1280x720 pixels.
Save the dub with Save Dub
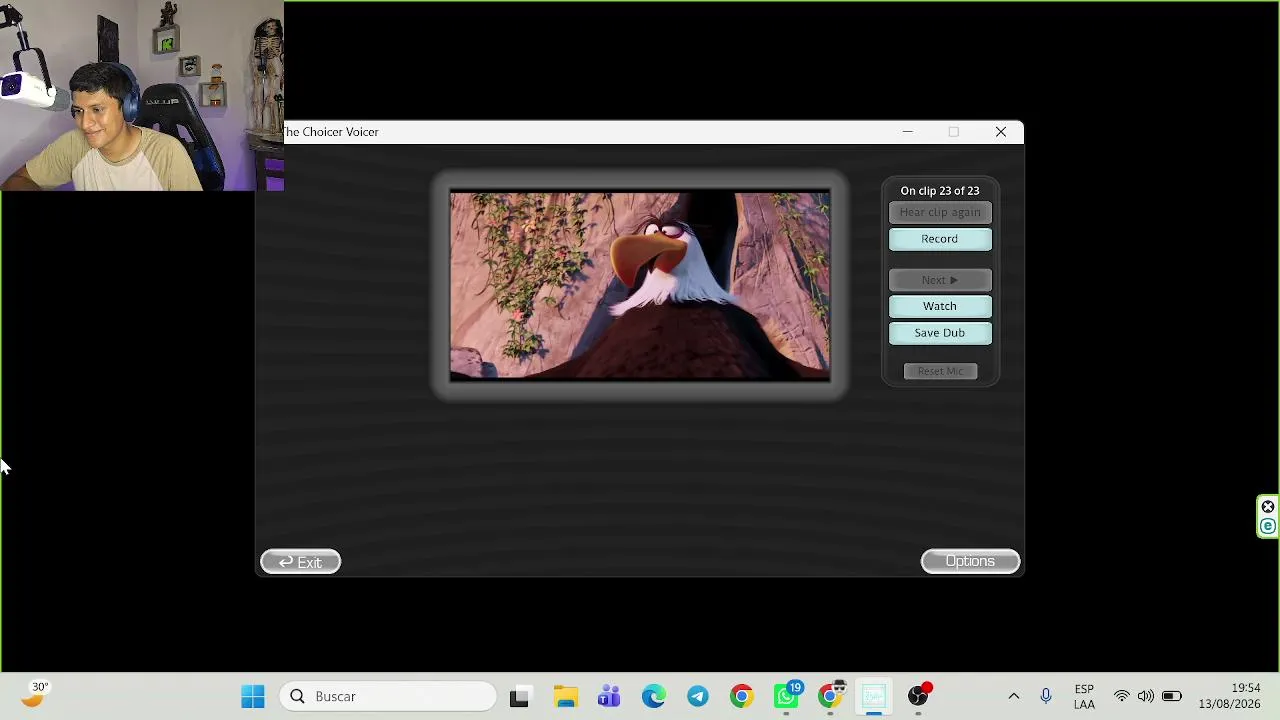[940, 333]
